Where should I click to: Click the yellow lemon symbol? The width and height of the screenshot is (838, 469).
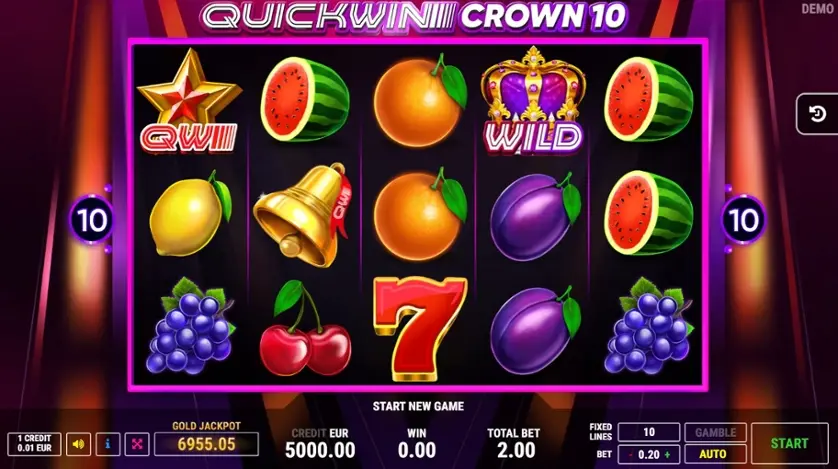coord(190,215)
